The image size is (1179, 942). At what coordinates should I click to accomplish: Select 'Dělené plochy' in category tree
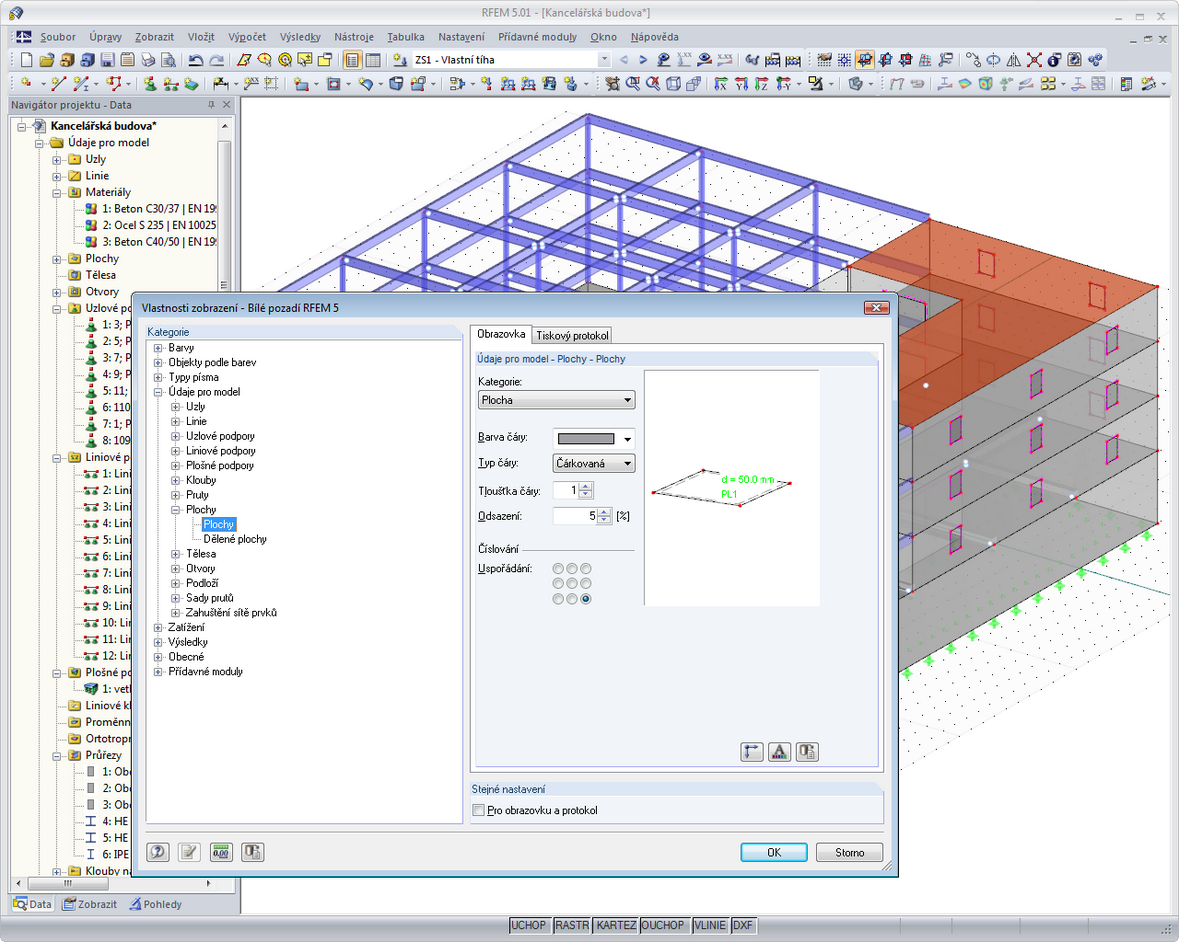pos(235,539)
